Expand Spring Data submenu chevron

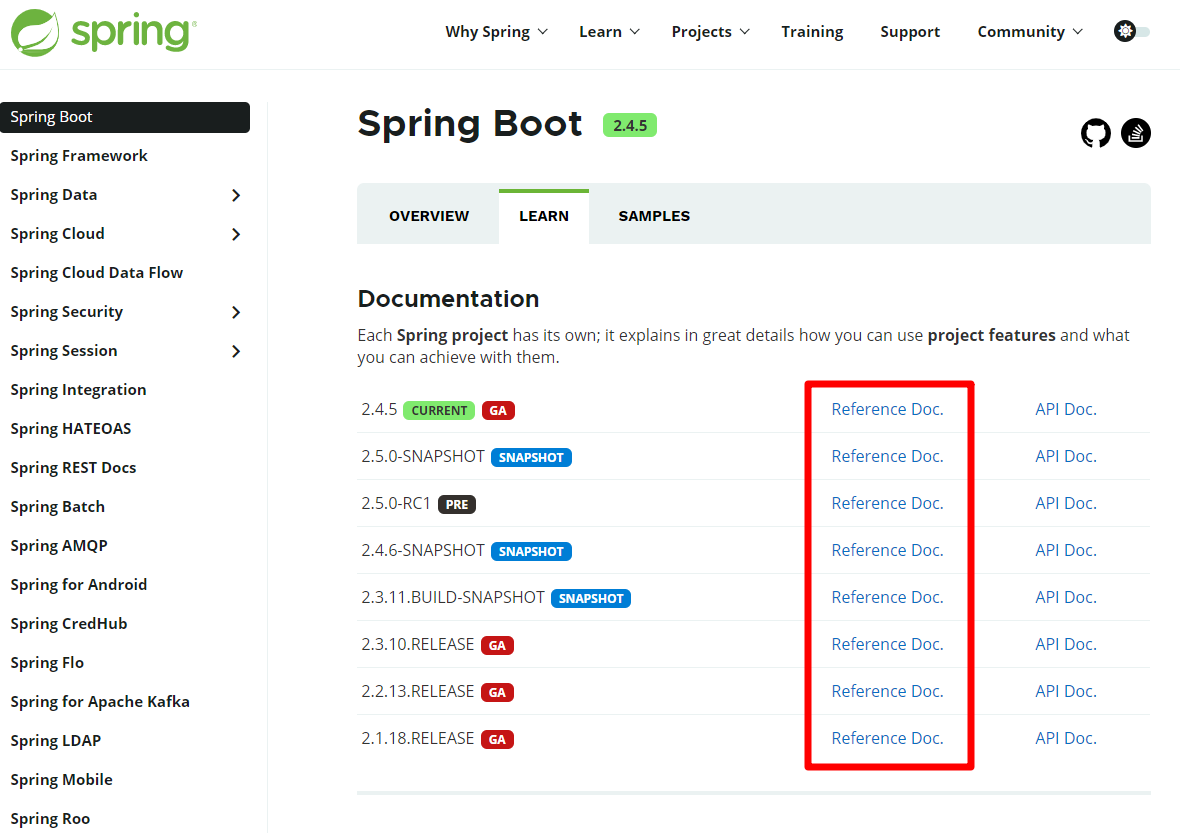coord(236,195)
